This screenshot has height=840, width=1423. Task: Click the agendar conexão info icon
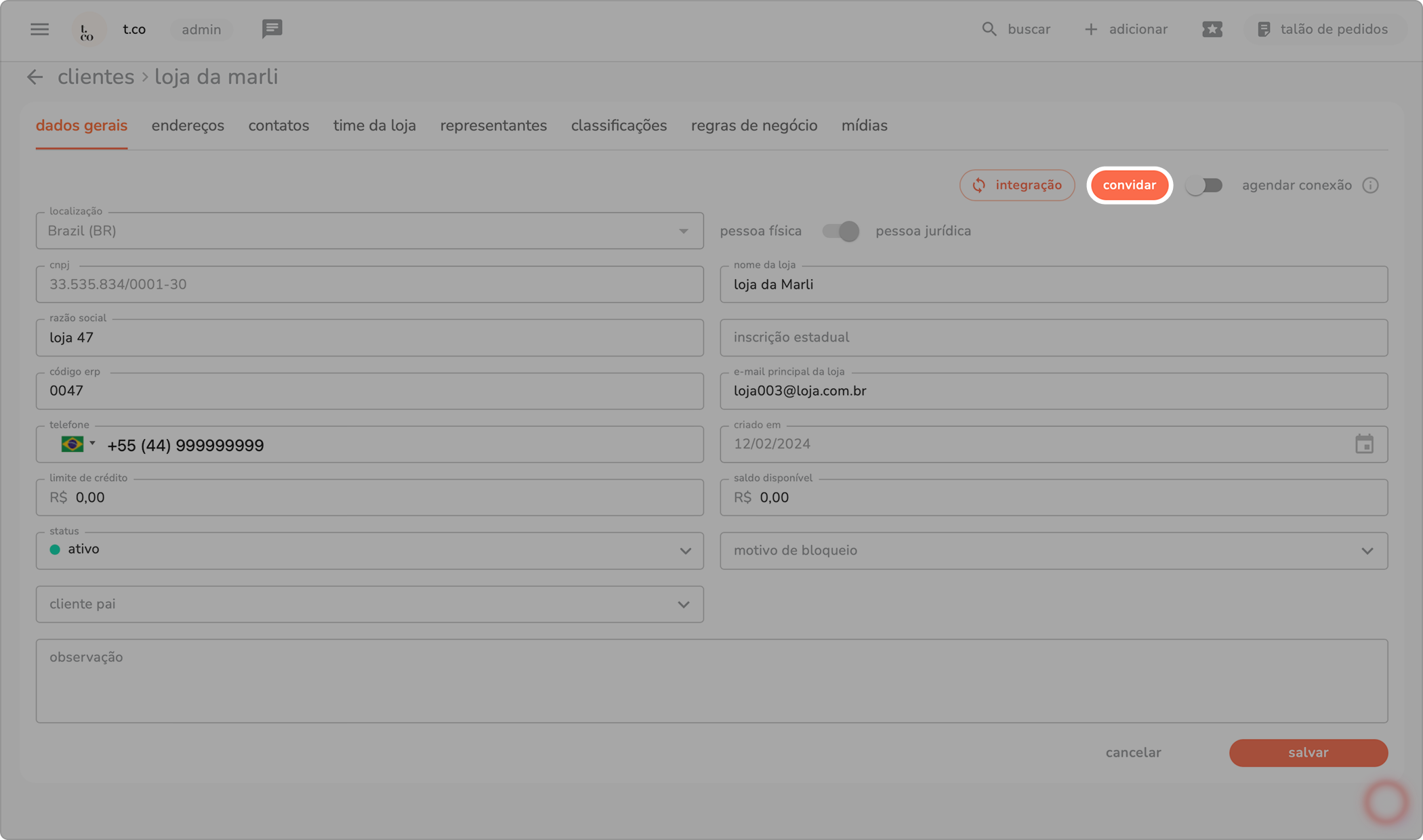coord(1370,185)
